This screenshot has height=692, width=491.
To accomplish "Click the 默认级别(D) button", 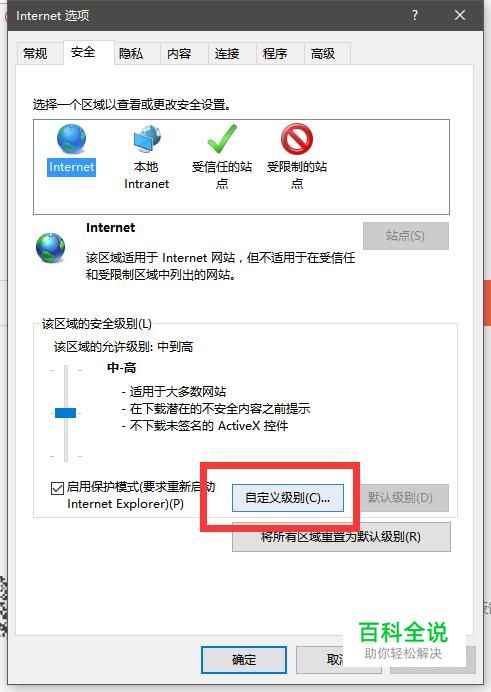I will tap(400, 498).
